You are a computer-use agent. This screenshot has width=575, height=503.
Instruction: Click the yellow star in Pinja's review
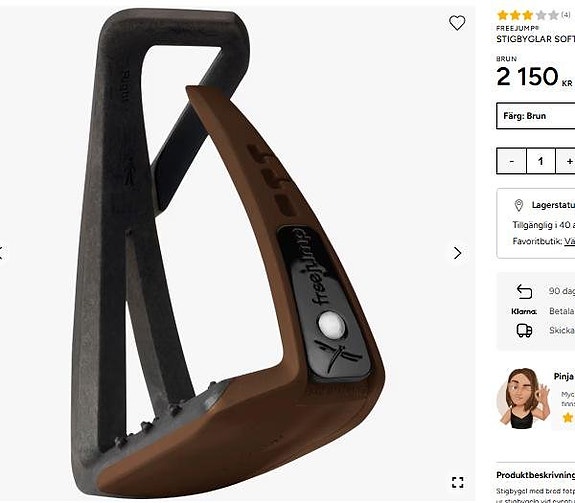tap(568, 418)
